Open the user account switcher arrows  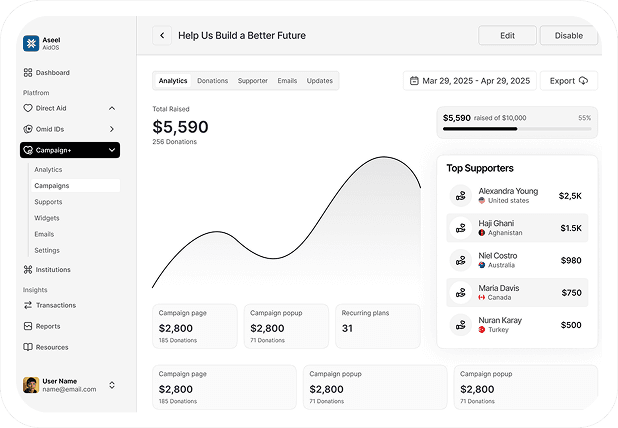tap(112, 385)
